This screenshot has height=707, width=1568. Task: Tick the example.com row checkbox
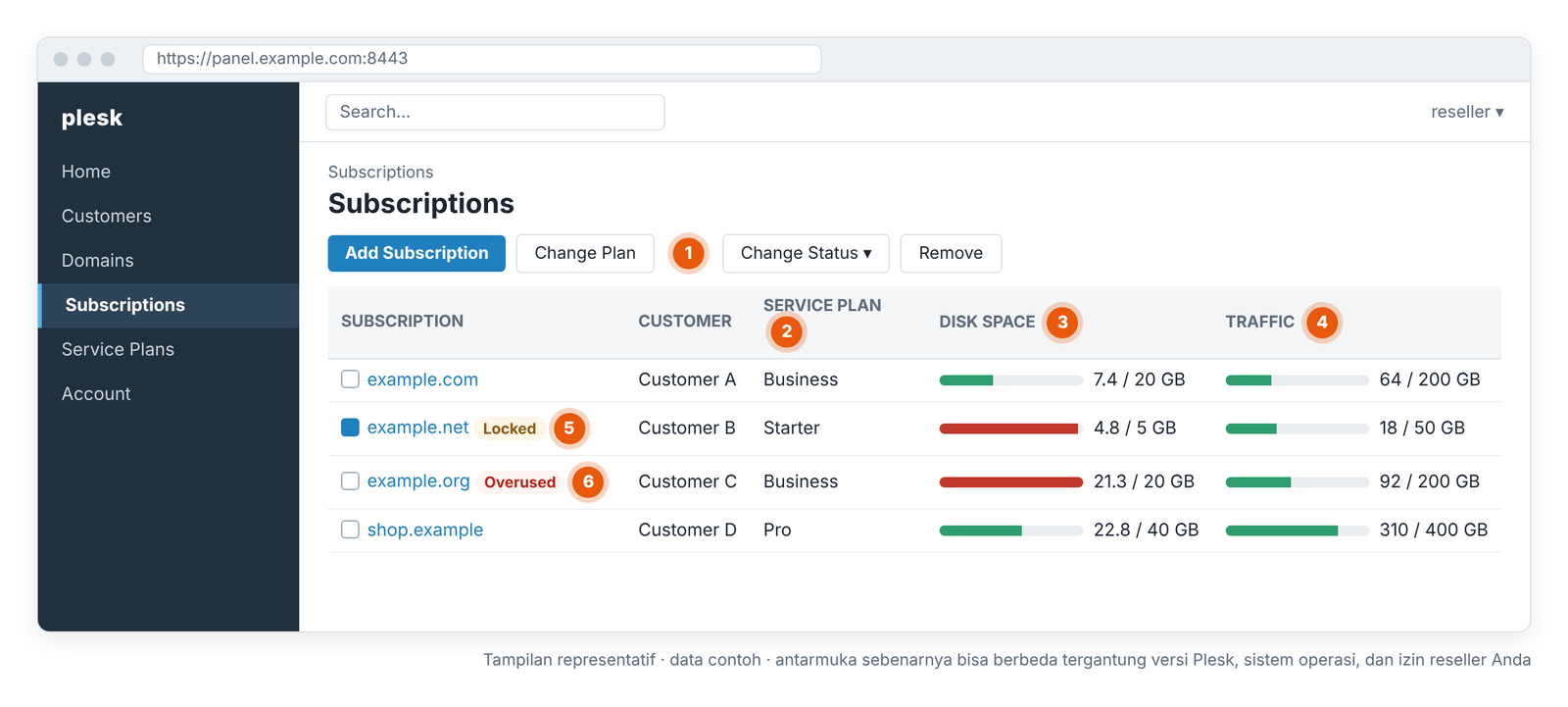pos(350,379)
